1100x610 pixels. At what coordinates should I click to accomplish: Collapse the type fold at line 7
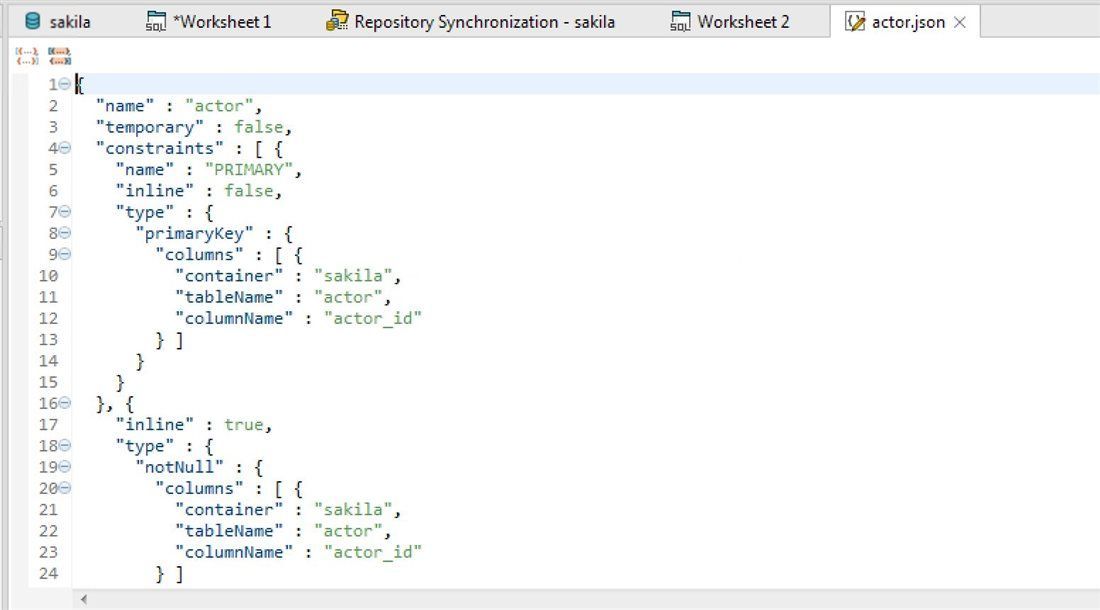tap(65, 212)
